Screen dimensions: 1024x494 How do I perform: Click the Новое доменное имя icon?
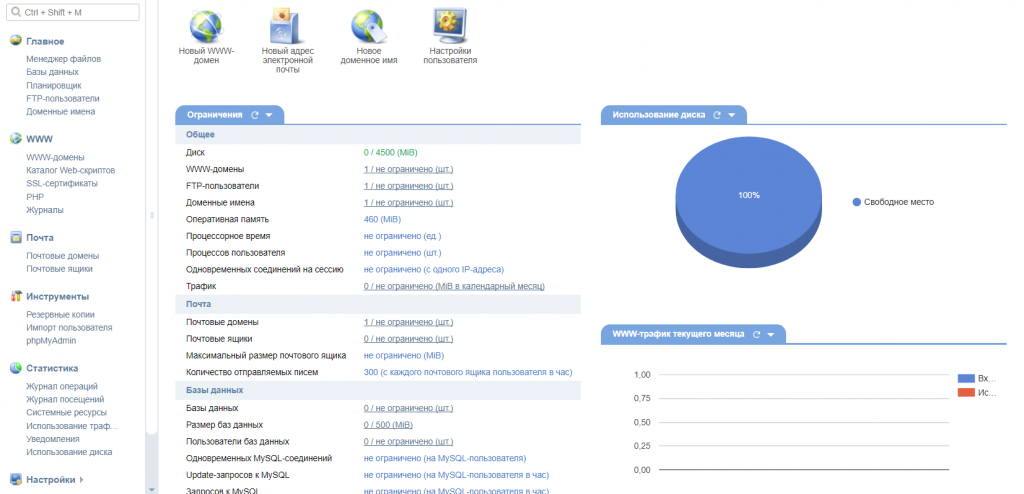point(368,25)
